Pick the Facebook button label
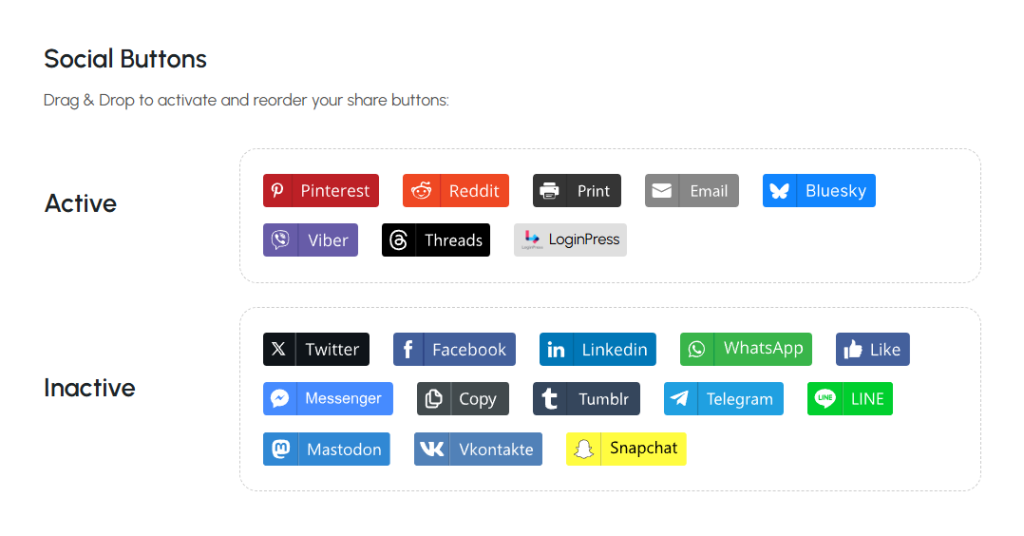Viewport: 1024px width, 536px height. click(469, 349)
